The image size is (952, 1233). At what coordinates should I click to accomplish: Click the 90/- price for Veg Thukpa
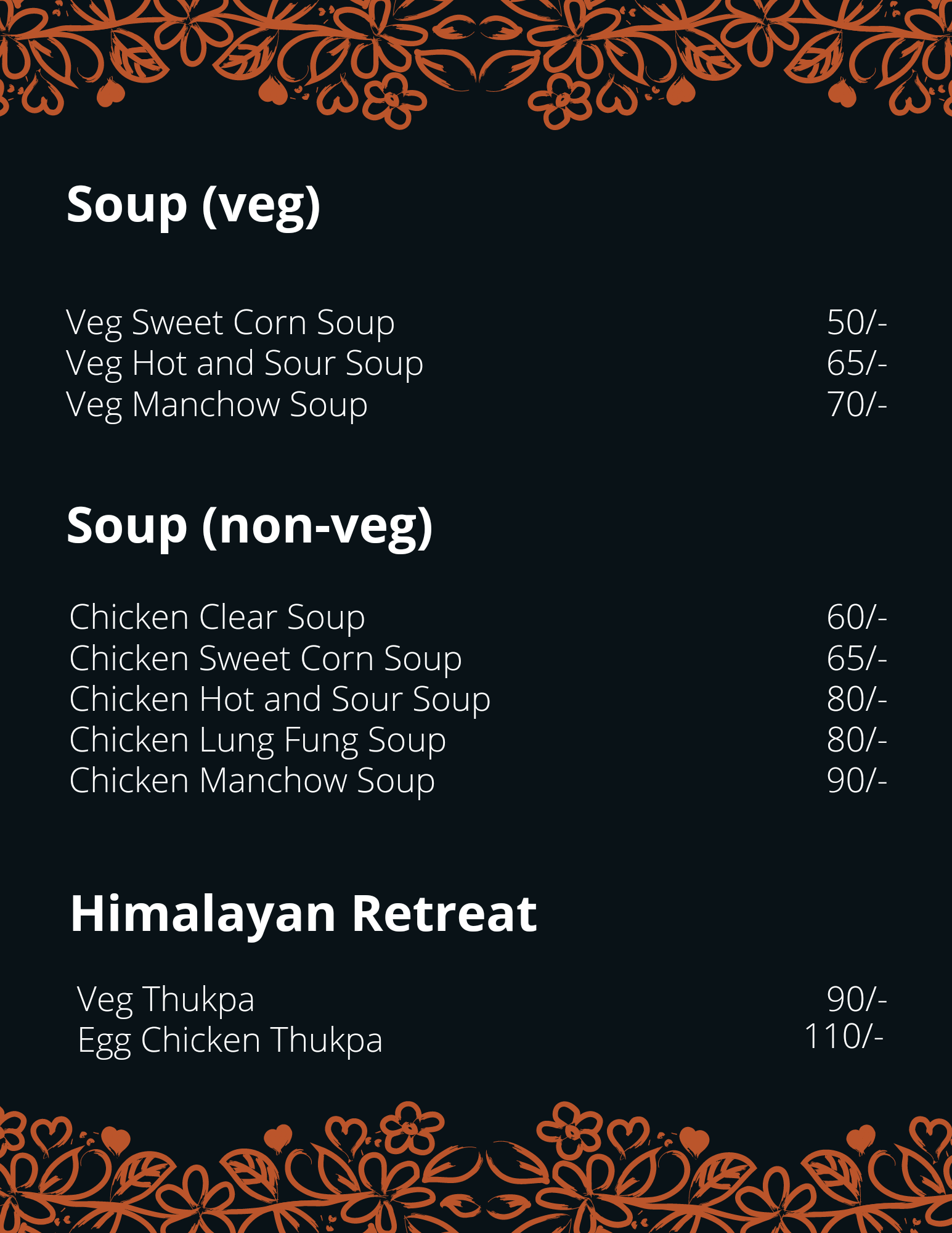[x=856, y=999]
